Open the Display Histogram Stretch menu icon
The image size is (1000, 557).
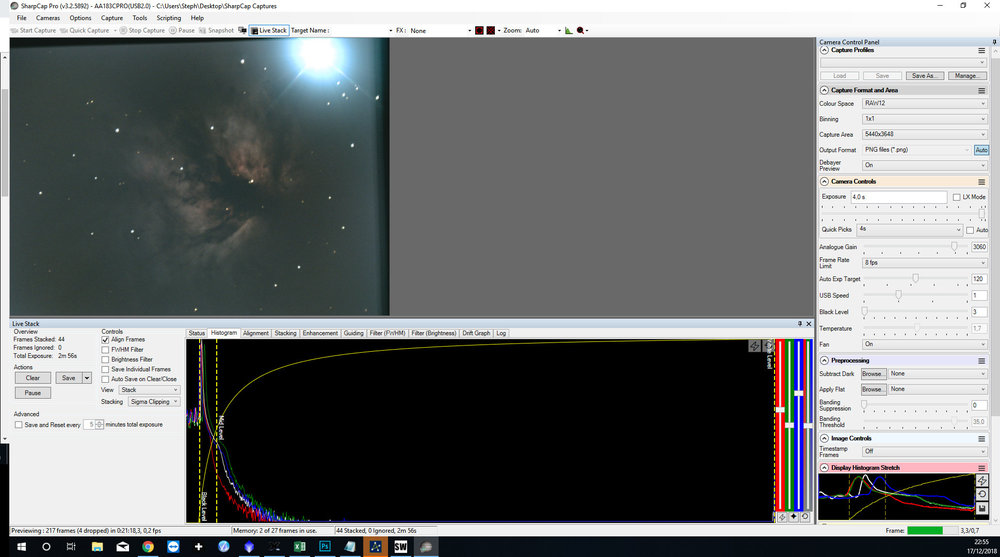tap(982, 468)
